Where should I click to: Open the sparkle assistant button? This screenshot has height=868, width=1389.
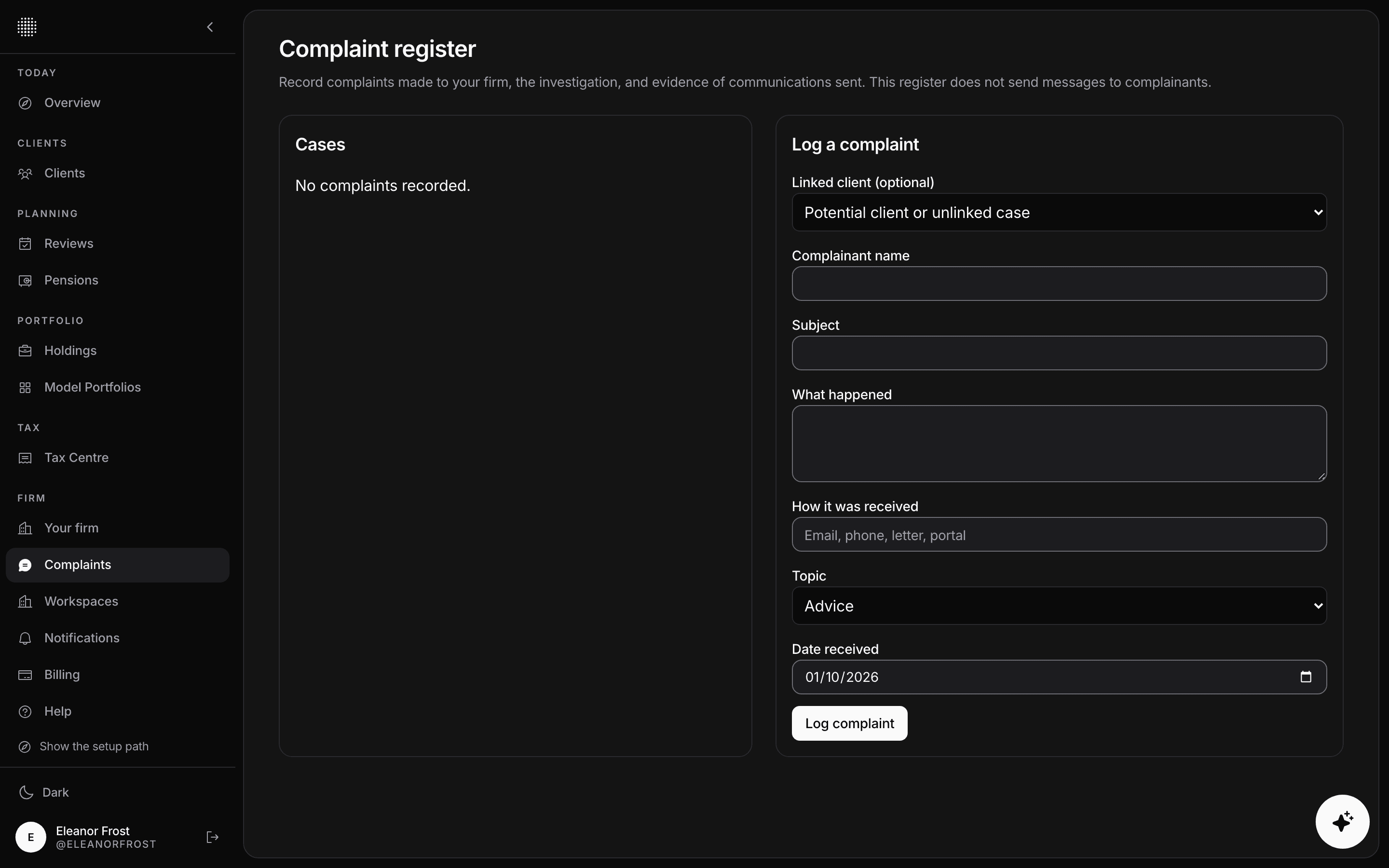coord(1342,822)
